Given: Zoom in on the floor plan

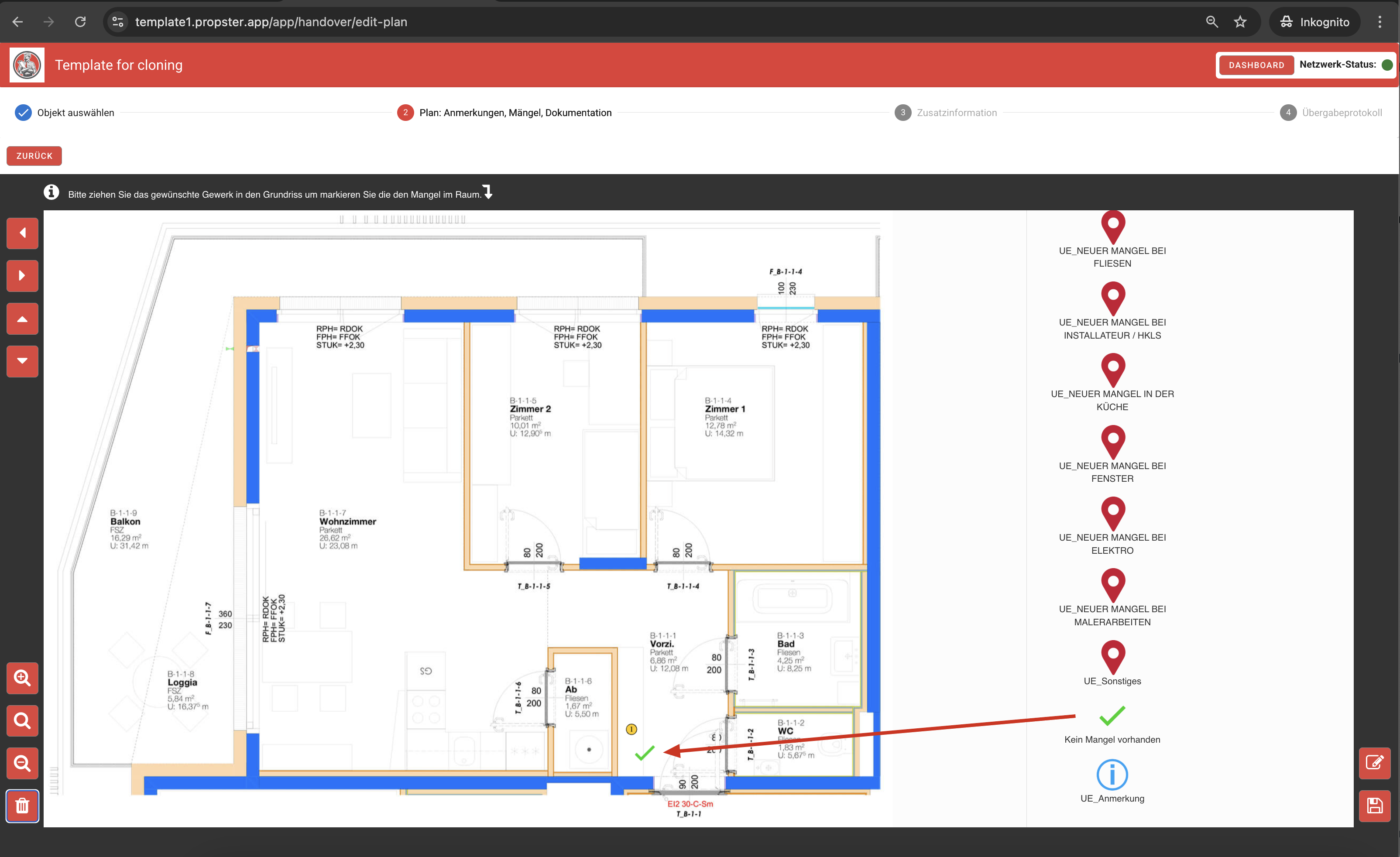Looking at the screenshot, I should [22, 678].
